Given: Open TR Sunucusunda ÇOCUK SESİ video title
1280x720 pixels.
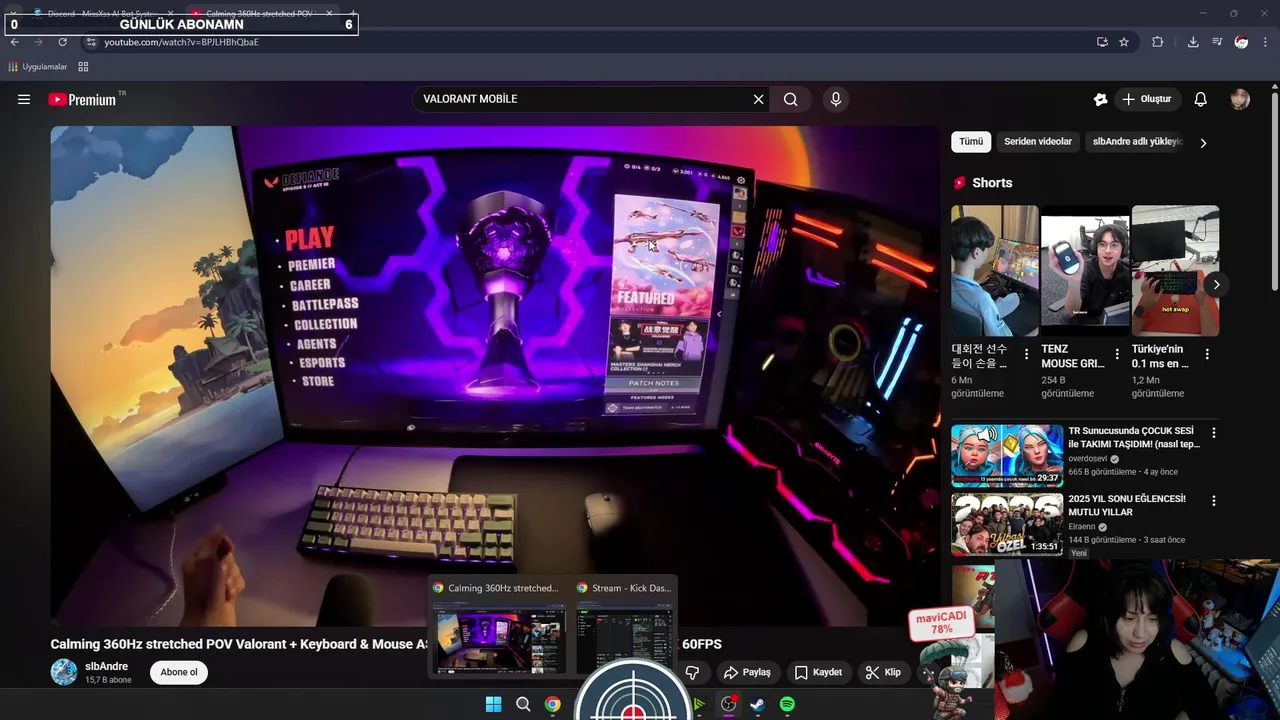Looking at the screenshot, I should tap(1134, 437).
